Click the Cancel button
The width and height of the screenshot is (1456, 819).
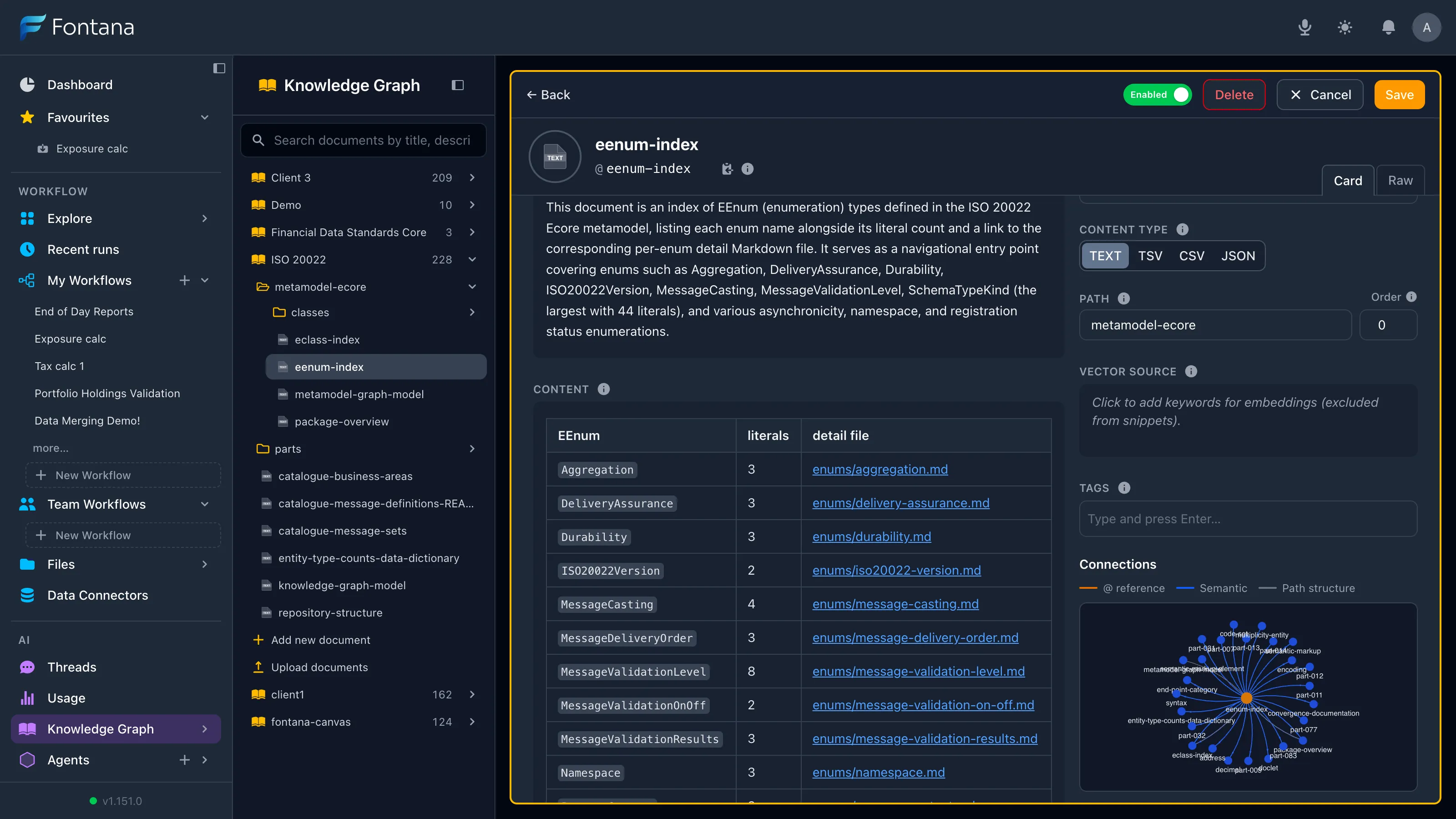[1320, 94]
